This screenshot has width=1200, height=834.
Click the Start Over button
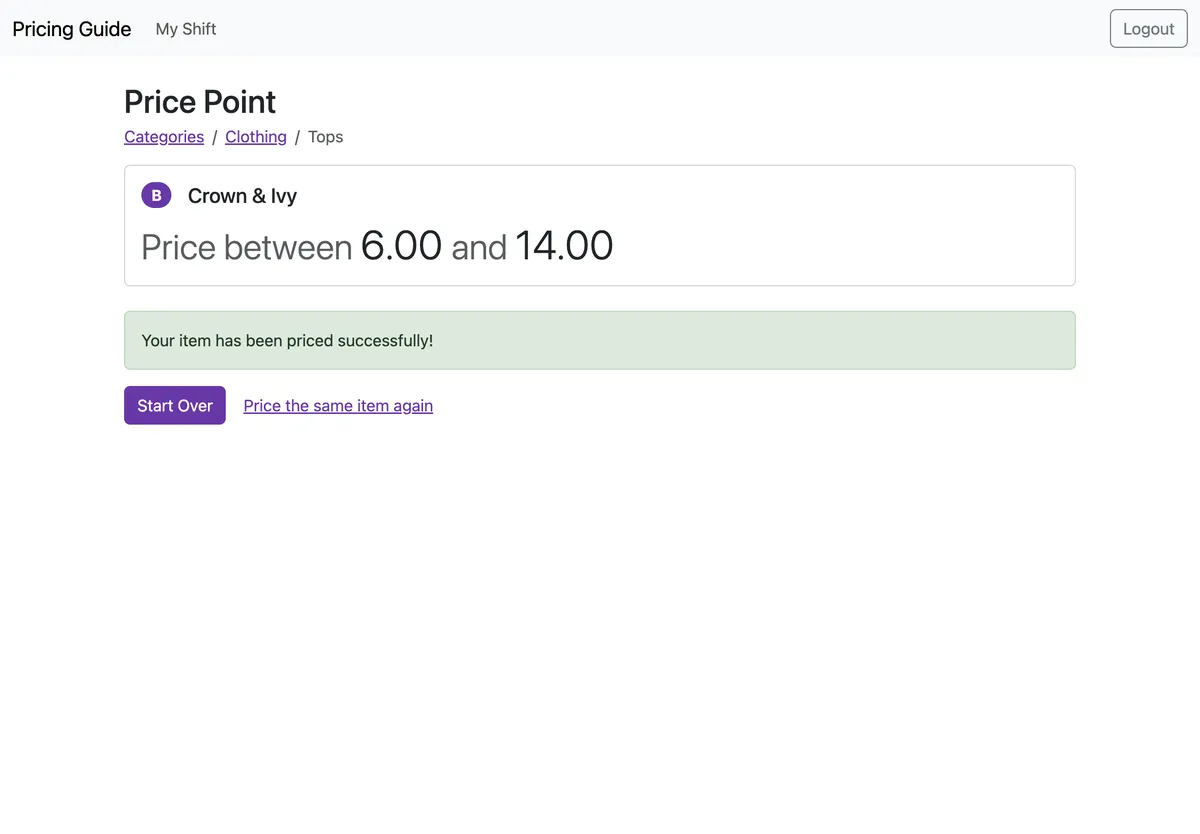click(175, 405)
